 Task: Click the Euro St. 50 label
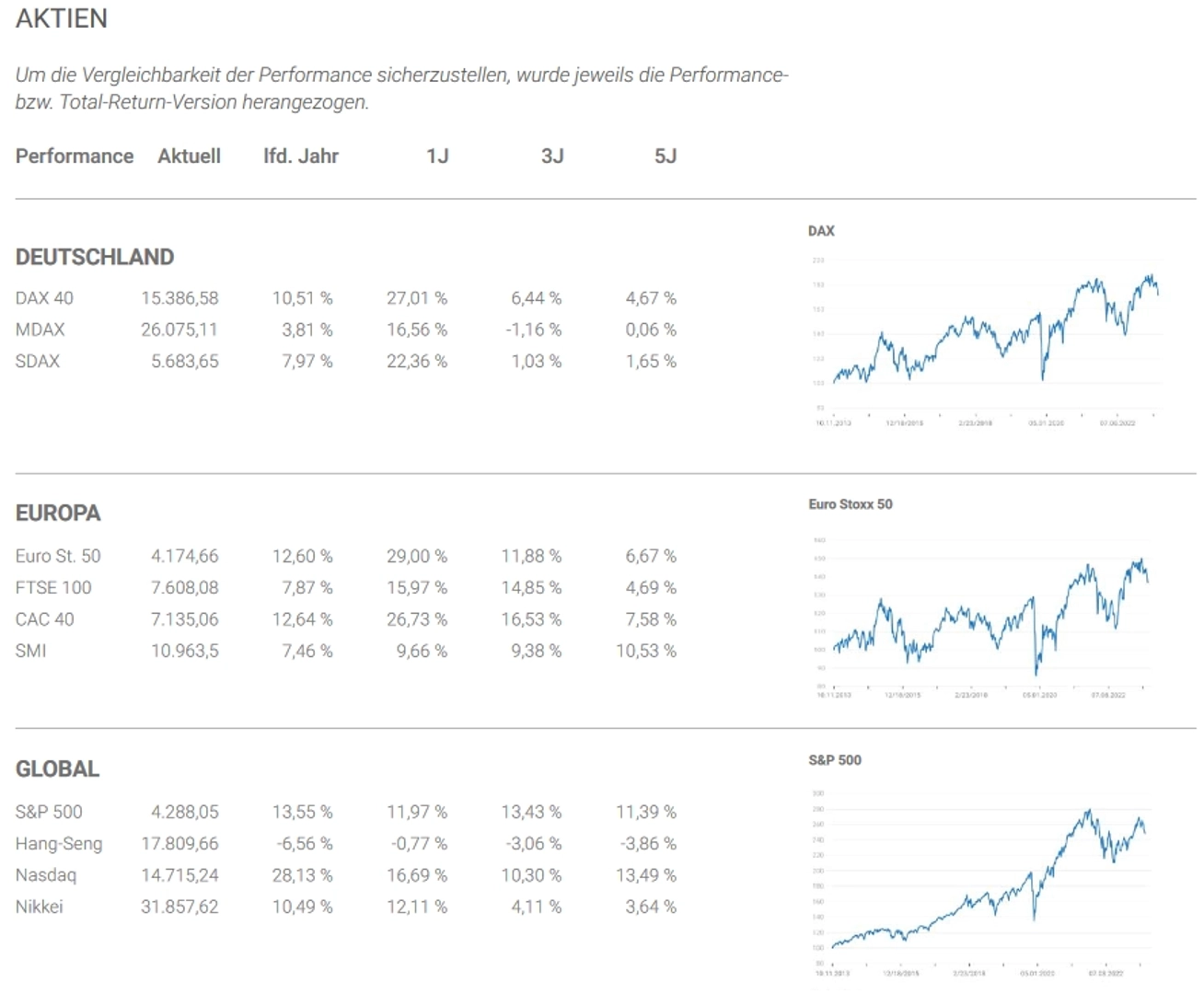[x=58, y=556]
